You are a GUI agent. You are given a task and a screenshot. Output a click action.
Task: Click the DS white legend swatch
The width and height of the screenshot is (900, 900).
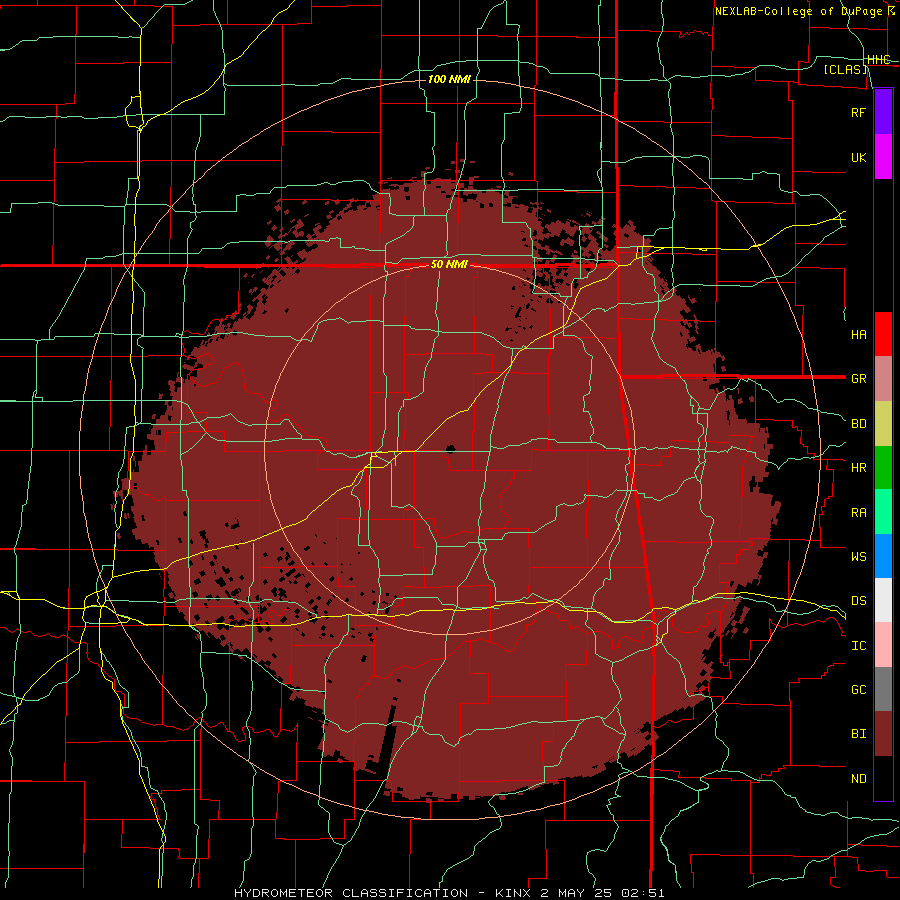[x=883, y=600]
